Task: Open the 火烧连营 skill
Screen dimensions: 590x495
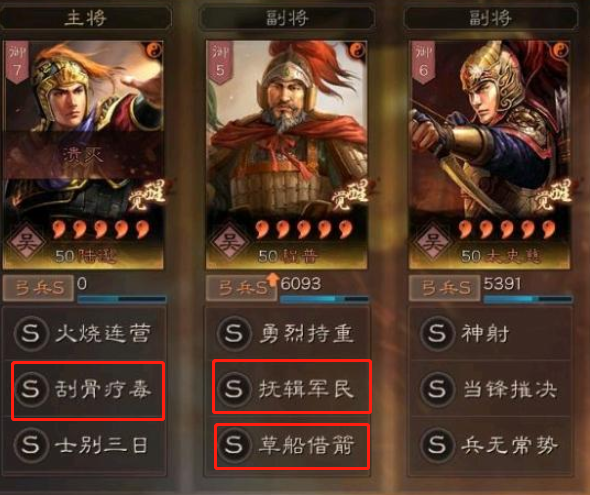Action: pyautogui.click(x=85, y=333)
